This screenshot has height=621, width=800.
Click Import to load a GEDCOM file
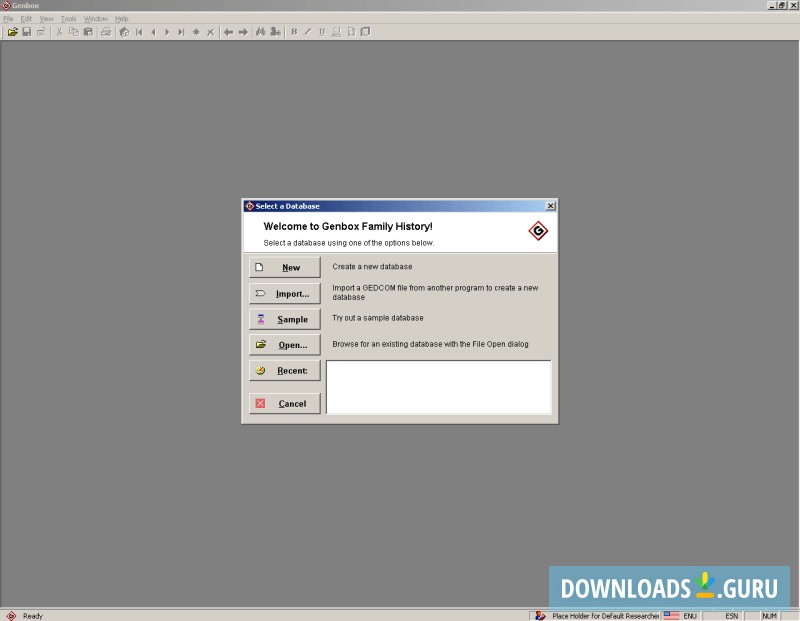click(284, 293)
